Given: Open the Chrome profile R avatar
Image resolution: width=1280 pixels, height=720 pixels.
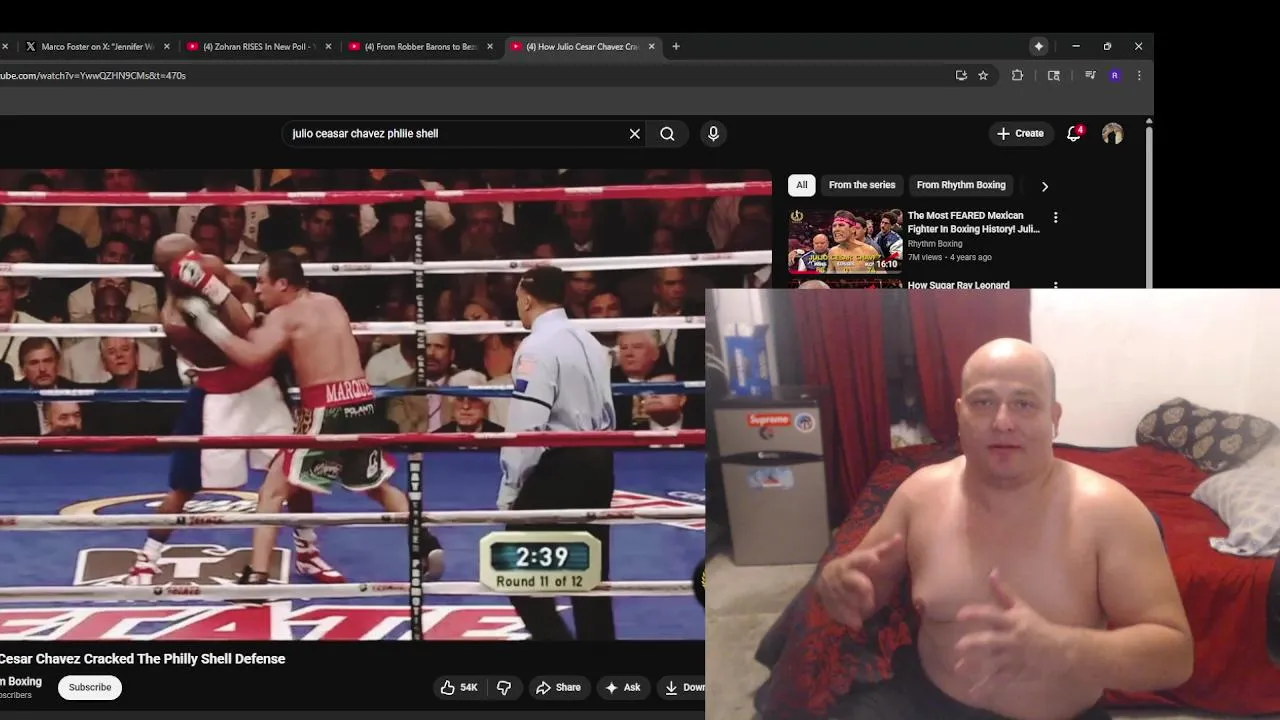Looking at the screenshot, I should tap(1114, 75).
